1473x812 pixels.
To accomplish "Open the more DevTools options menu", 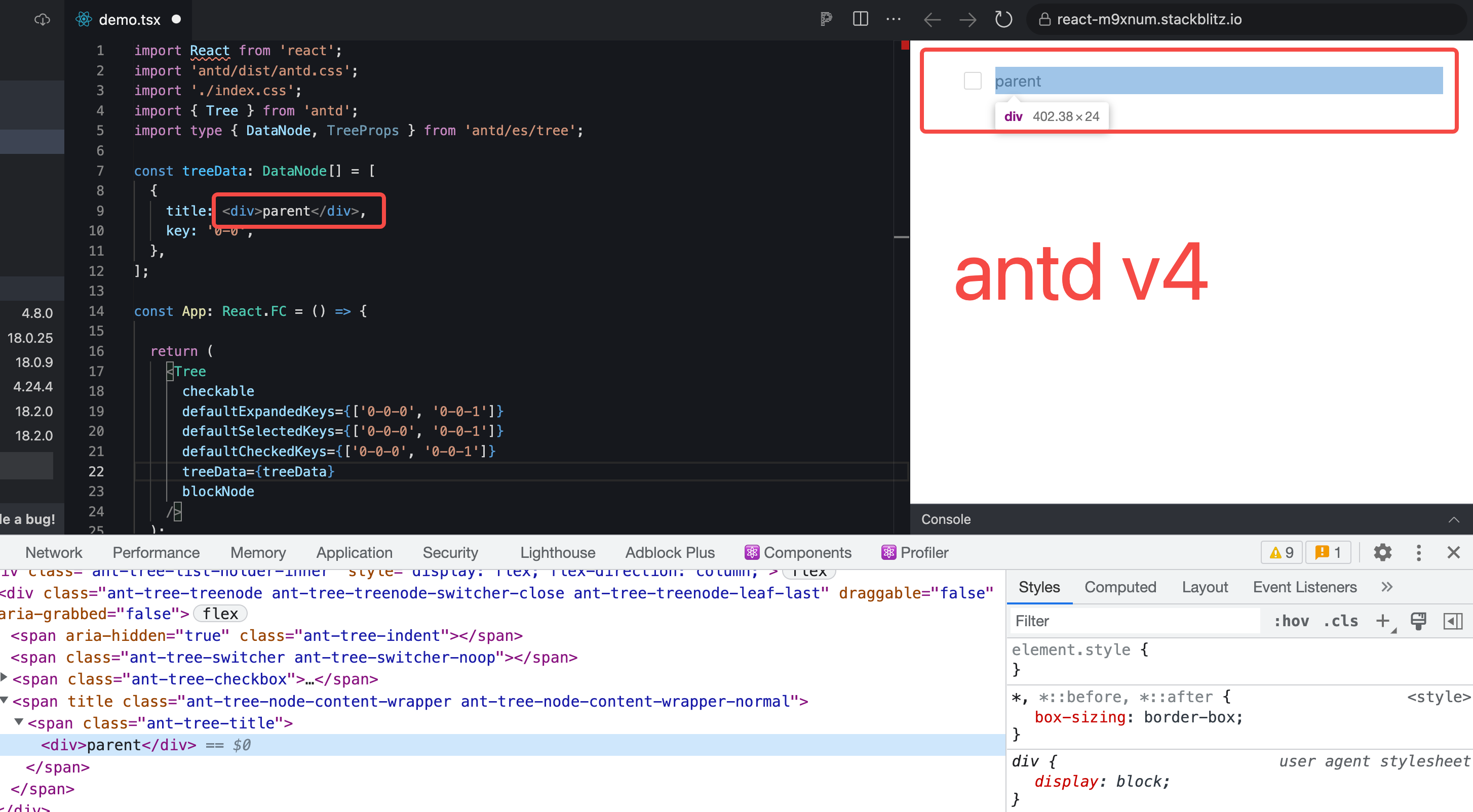I will [1419, 552].
